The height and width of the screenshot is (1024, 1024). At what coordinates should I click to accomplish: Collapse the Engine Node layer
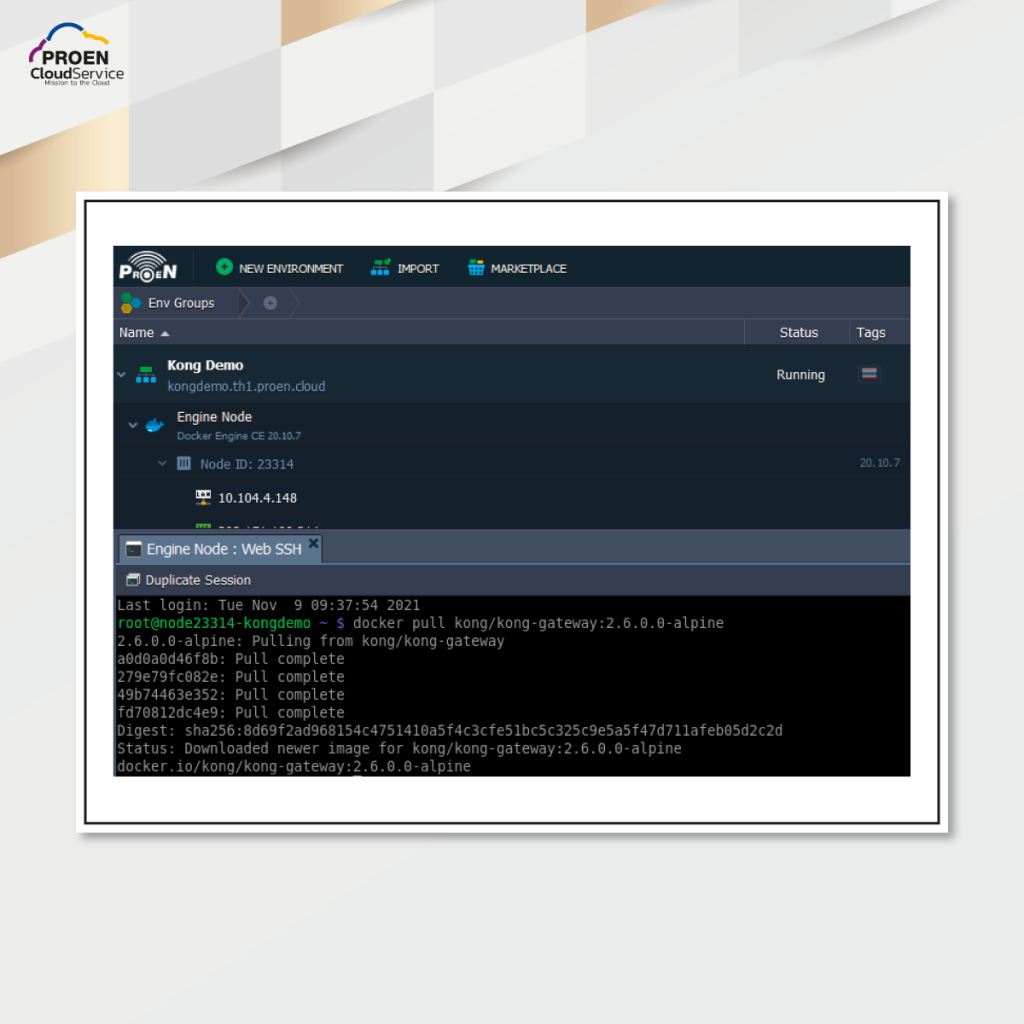pyautogui.click(x=133, y=425)
